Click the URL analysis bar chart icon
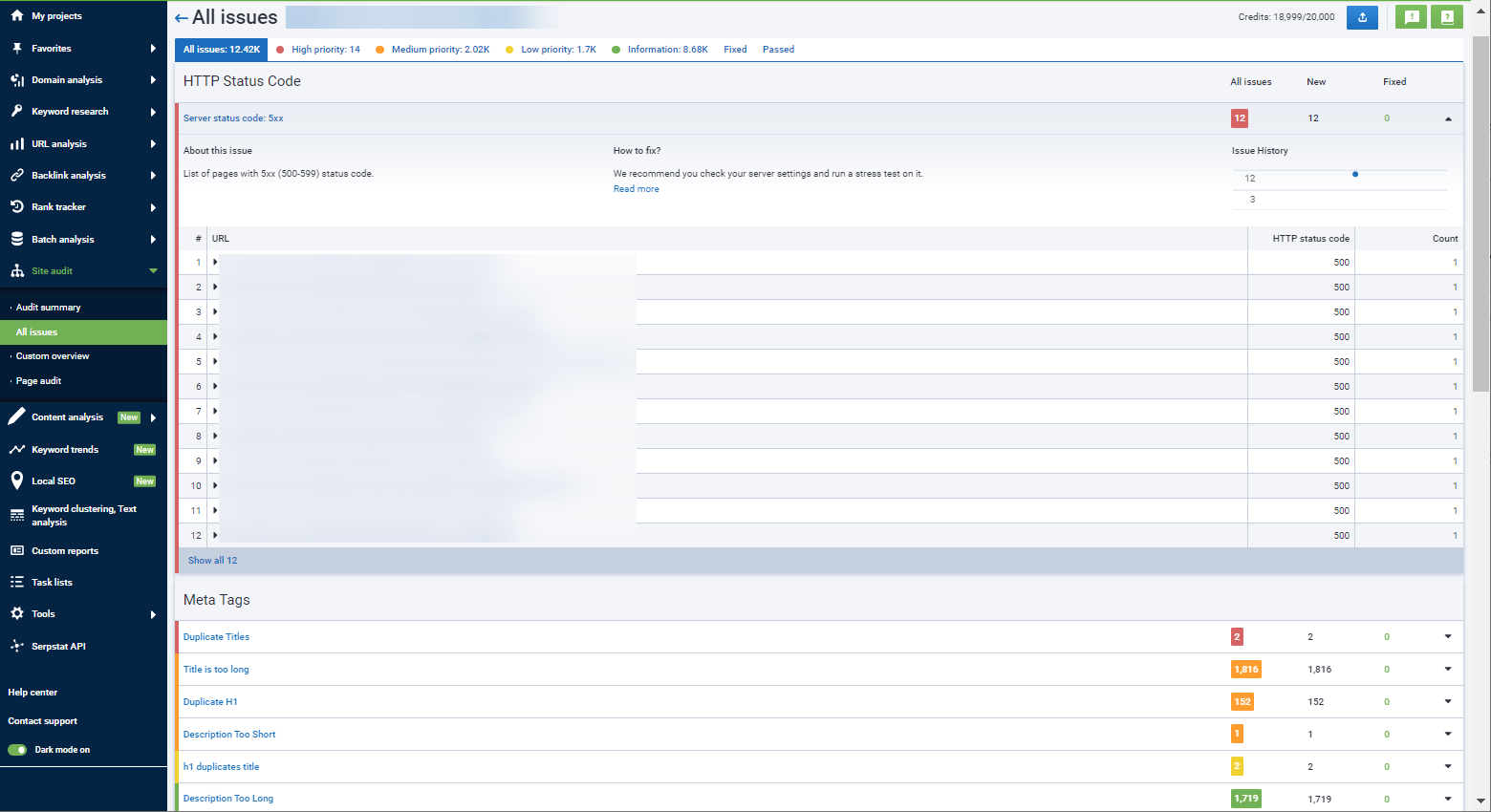This screenshot has height=812, width=1491. (16, 144)
